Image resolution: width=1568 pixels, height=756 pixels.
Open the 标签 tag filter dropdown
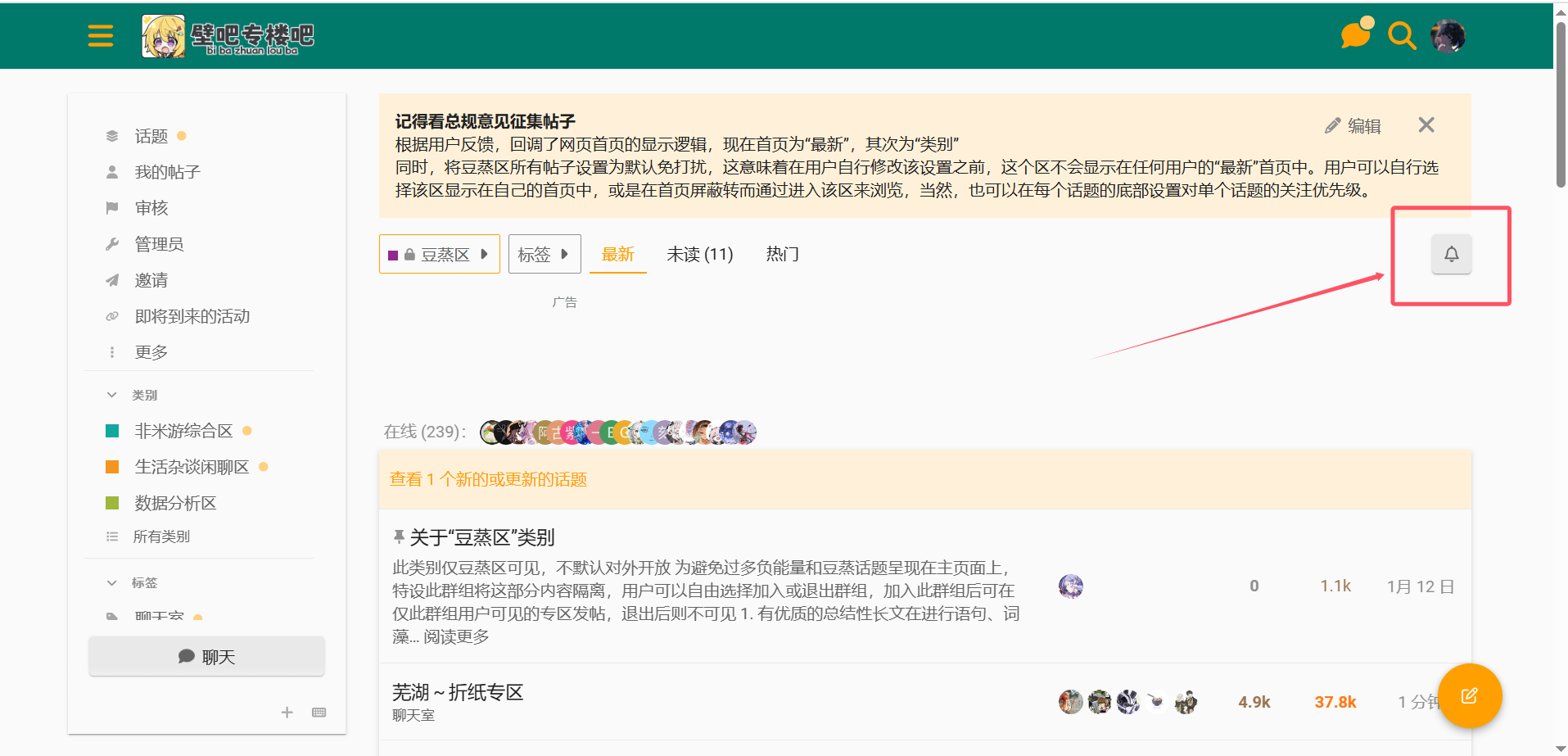[544, 254]
